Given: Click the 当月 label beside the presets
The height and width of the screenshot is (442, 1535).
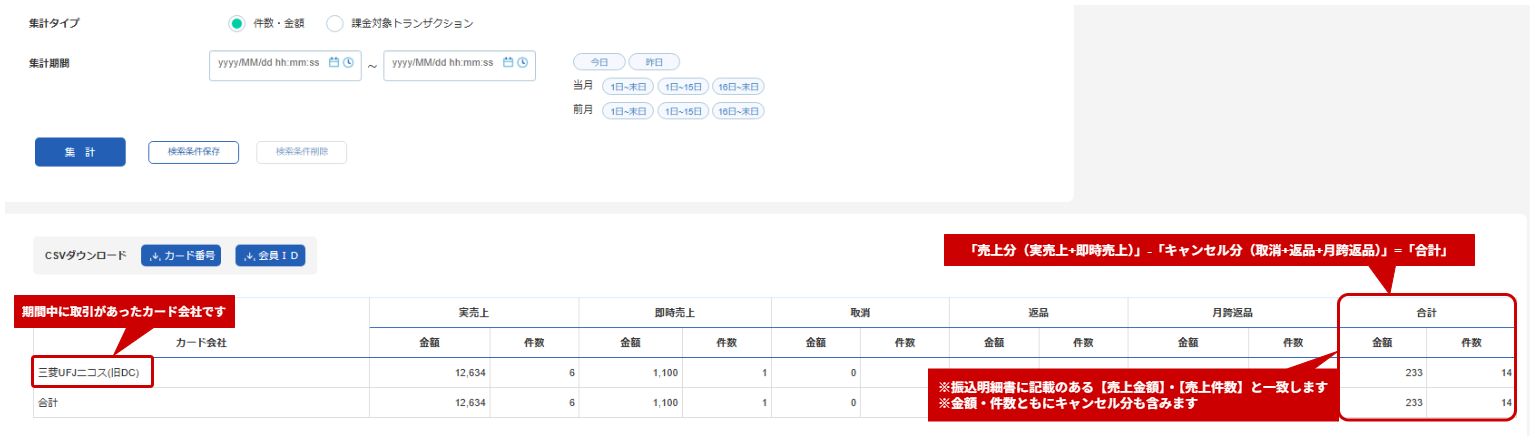Looking at the screenshot, I should coord(583,86).
